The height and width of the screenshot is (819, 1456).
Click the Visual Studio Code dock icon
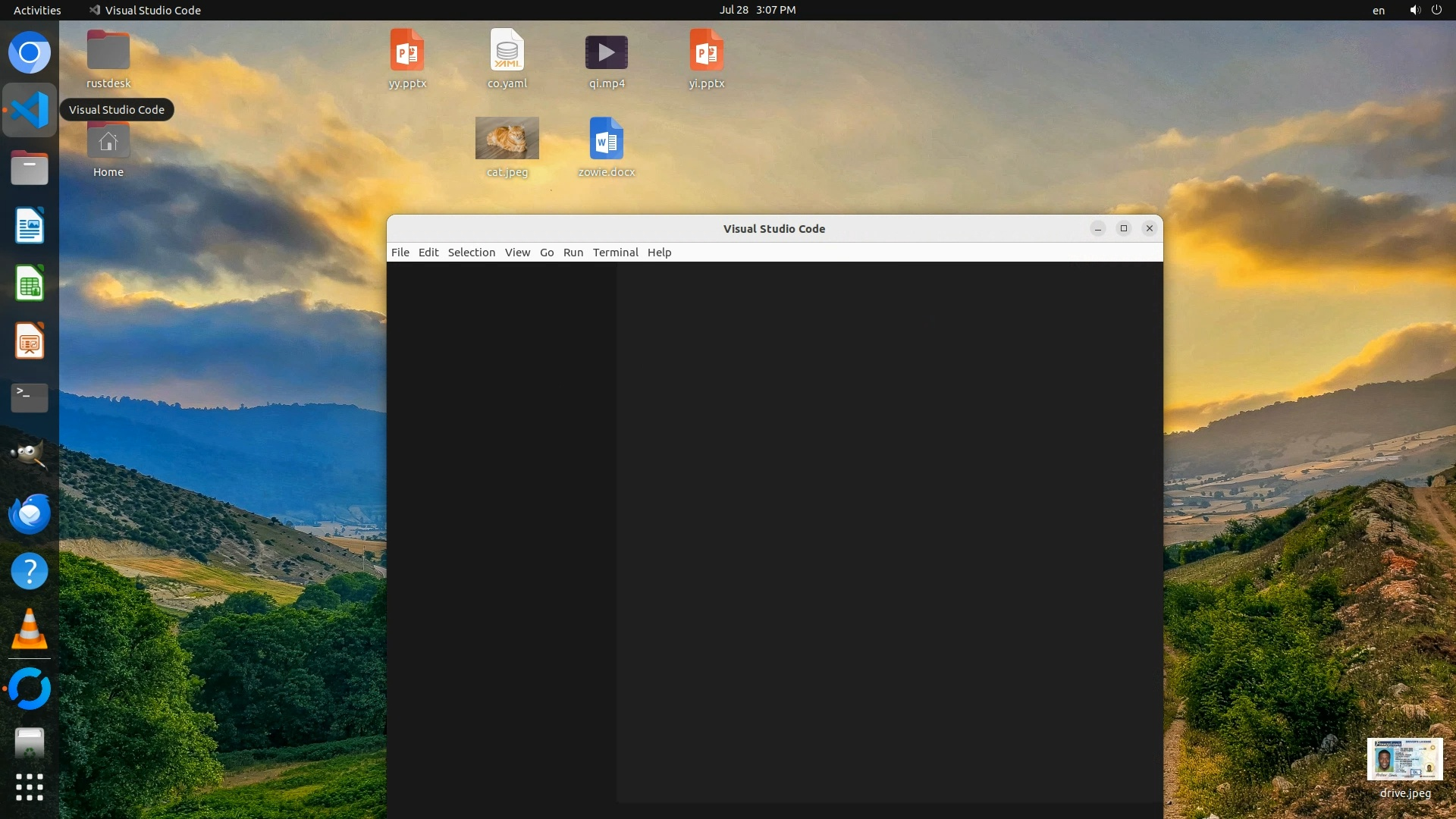[x=30, y=111]
